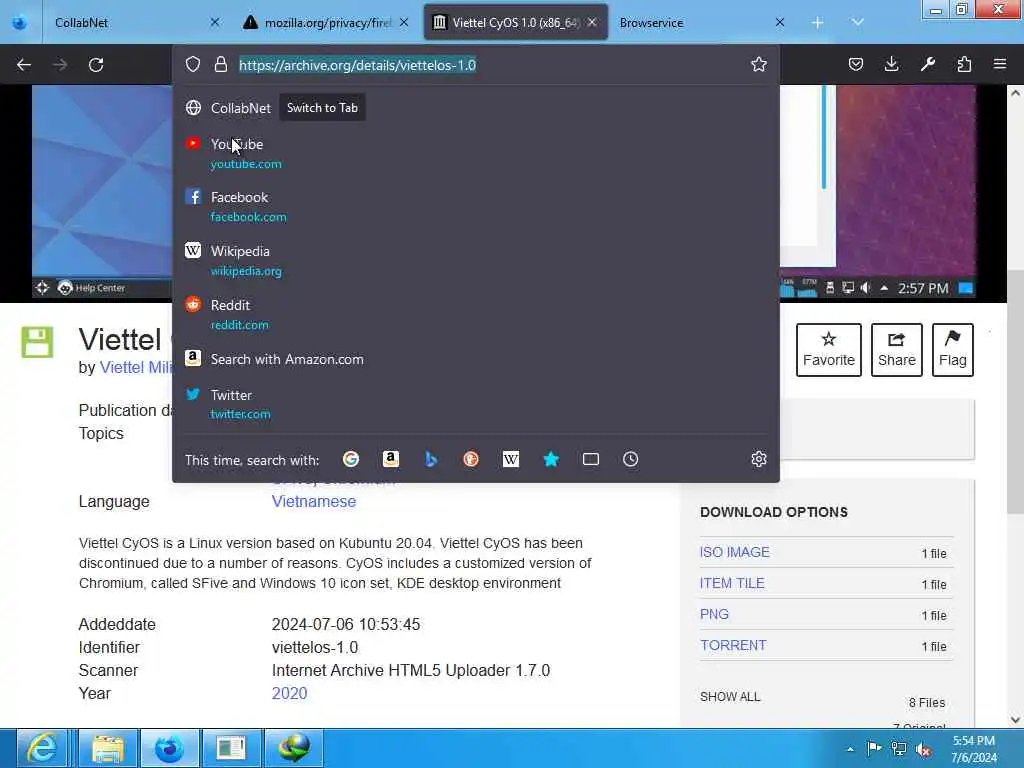Select Search with Amazon.com entry
Viewport: 1024px width, 768px height.
[475, 359]
